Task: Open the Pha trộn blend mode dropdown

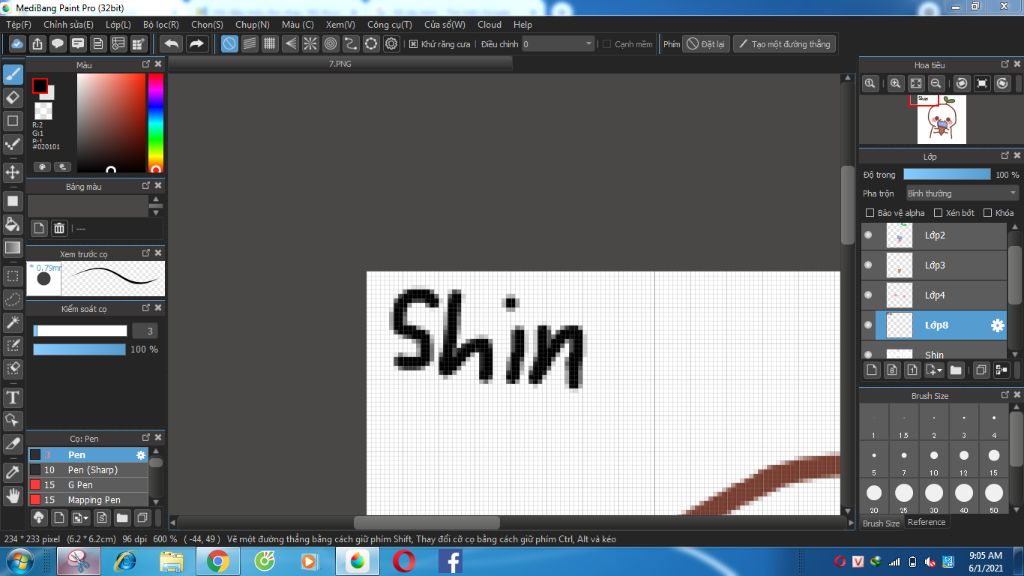Action: click(962, 193)
